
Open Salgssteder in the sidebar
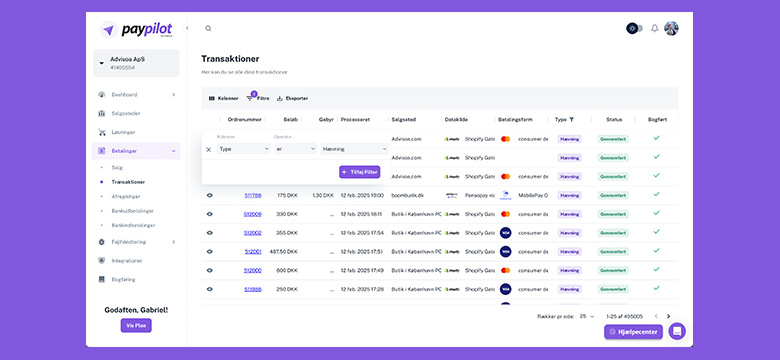[126, 113]
